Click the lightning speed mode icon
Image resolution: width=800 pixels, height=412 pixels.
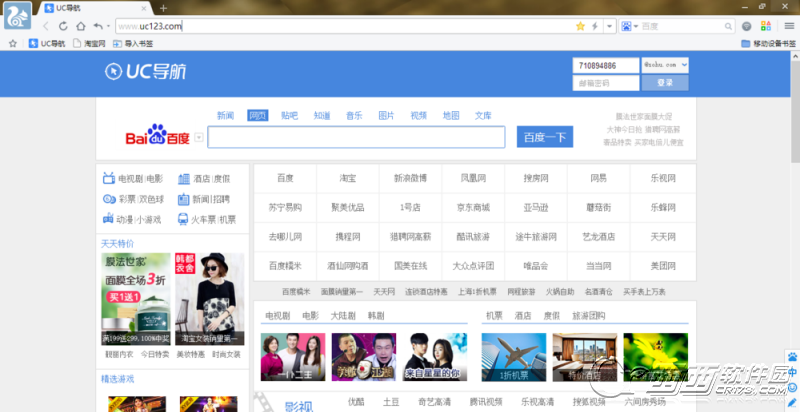[x=594, y=26]
